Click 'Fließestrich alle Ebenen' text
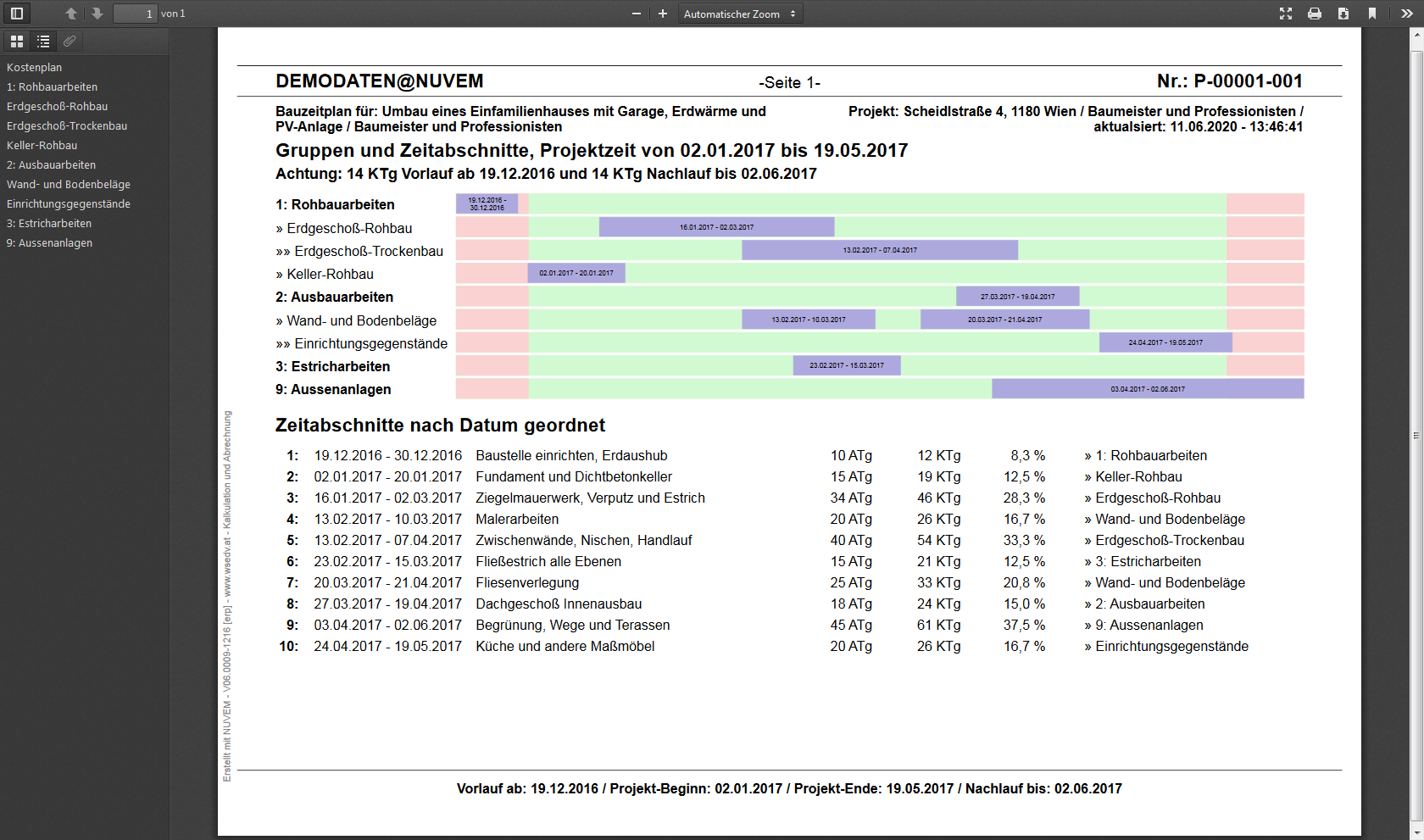 point(548,562)
